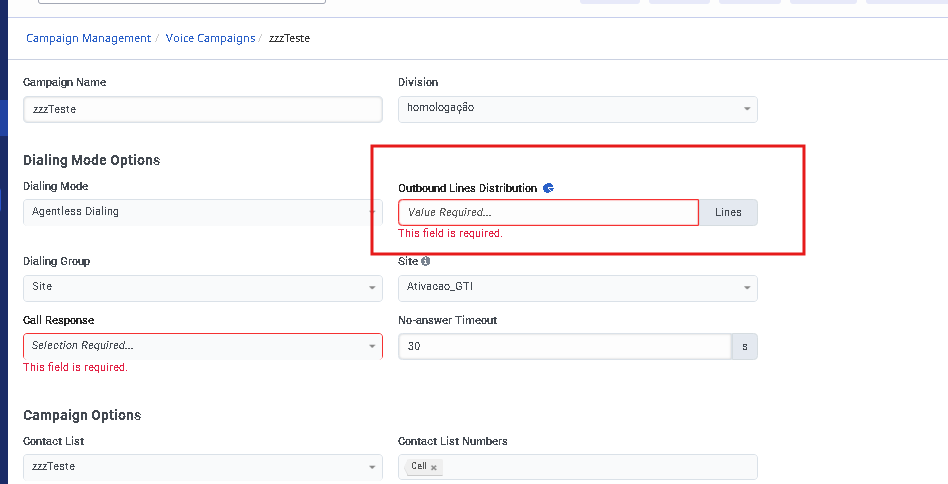The height and width of the screenshot is (484, 948).
Task: Click the Site dropdown caret arrow
Action: pyautogui.click(x=746, y=288)
